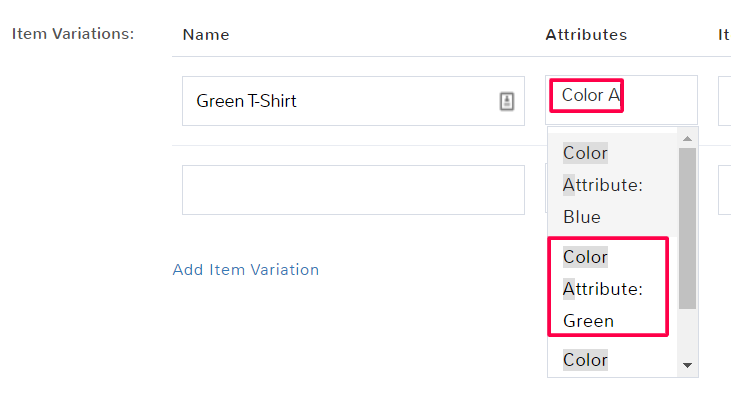Focus second-row field right of the dropdown list
Screen dimensions: 731x393
coord(725,190)
